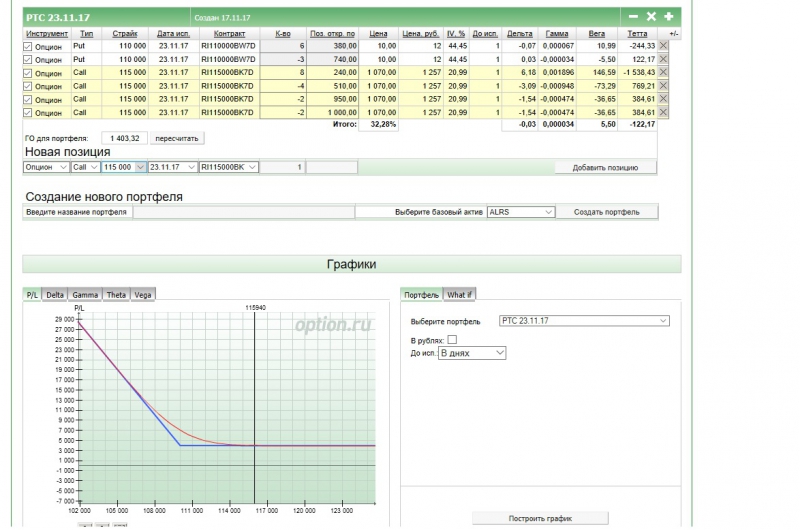Click the portfolio name input field

point(243,212)
